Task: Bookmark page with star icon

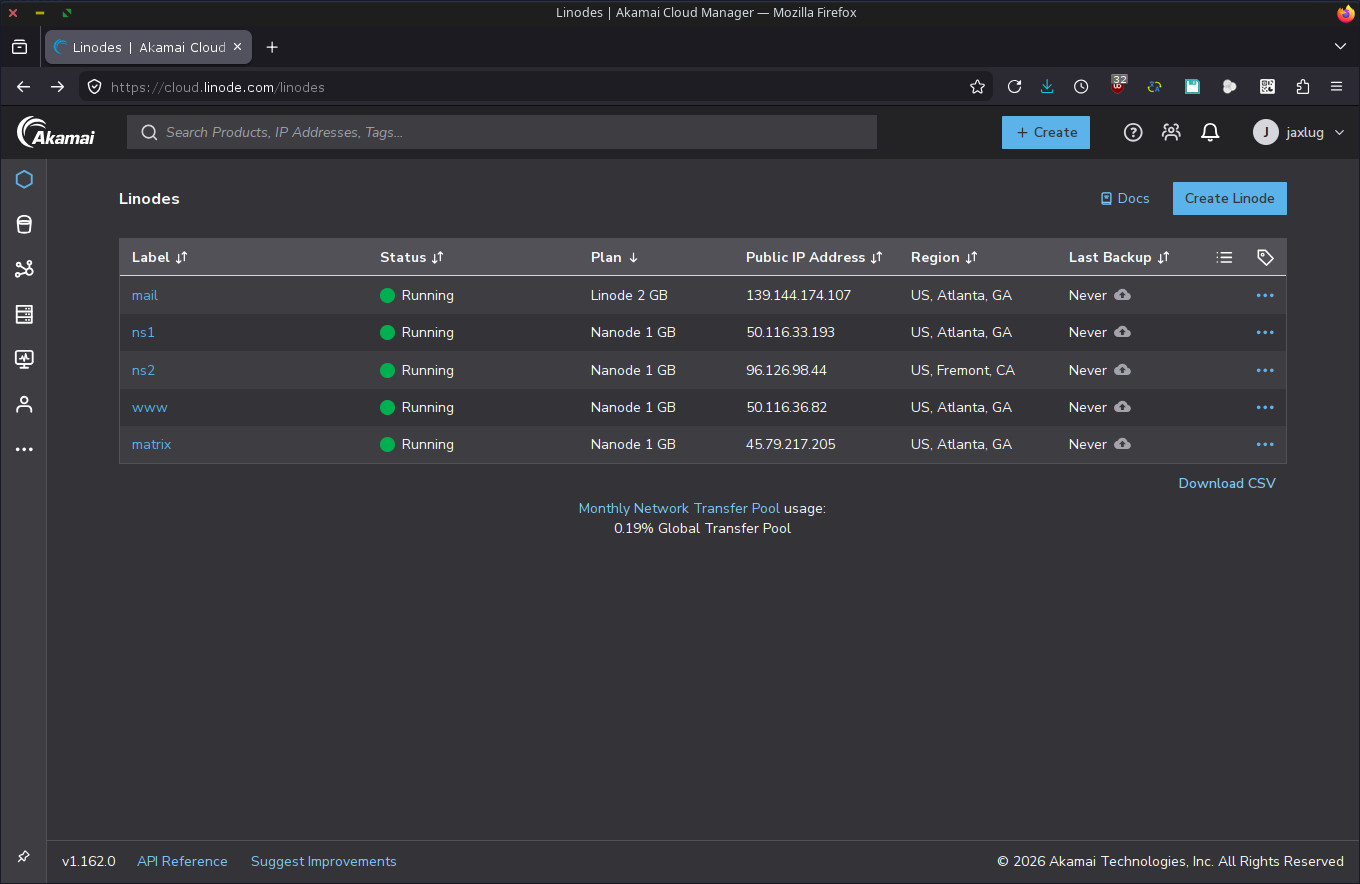Action: (977, 87)
